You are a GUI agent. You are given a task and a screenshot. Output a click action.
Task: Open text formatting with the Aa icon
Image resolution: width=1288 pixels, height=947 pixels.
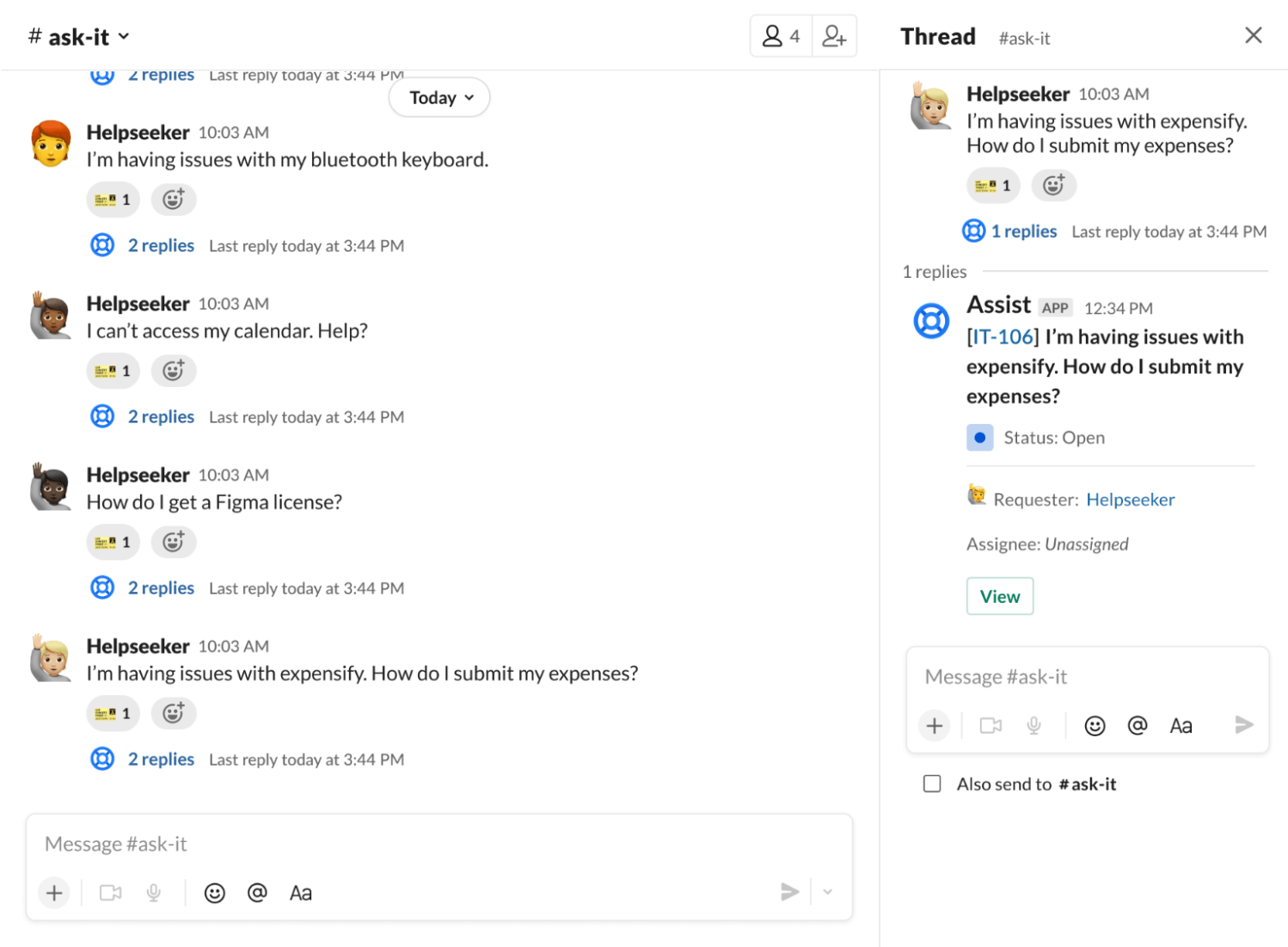[300, 892]
